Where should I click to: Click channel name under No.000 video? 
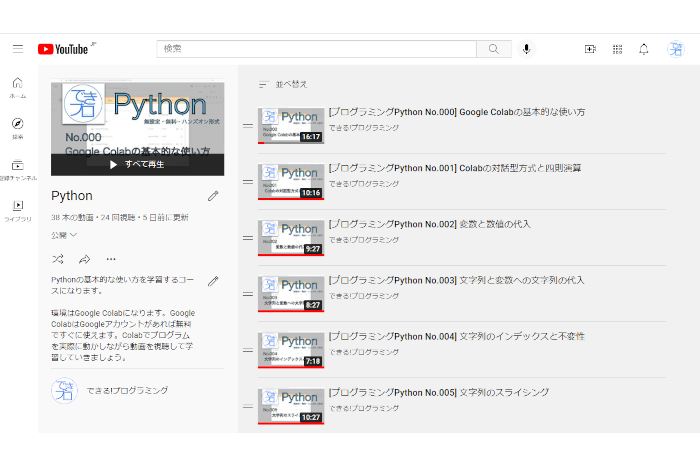click(x=364, y=128)
